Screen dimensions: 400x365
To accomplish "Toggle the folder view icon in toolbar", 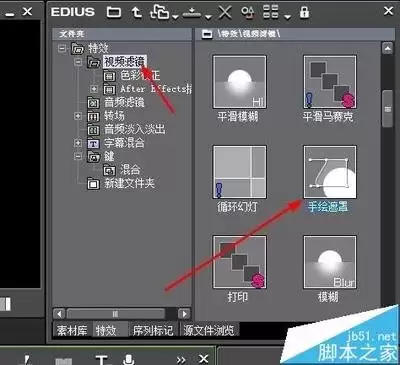I will 114,12.
